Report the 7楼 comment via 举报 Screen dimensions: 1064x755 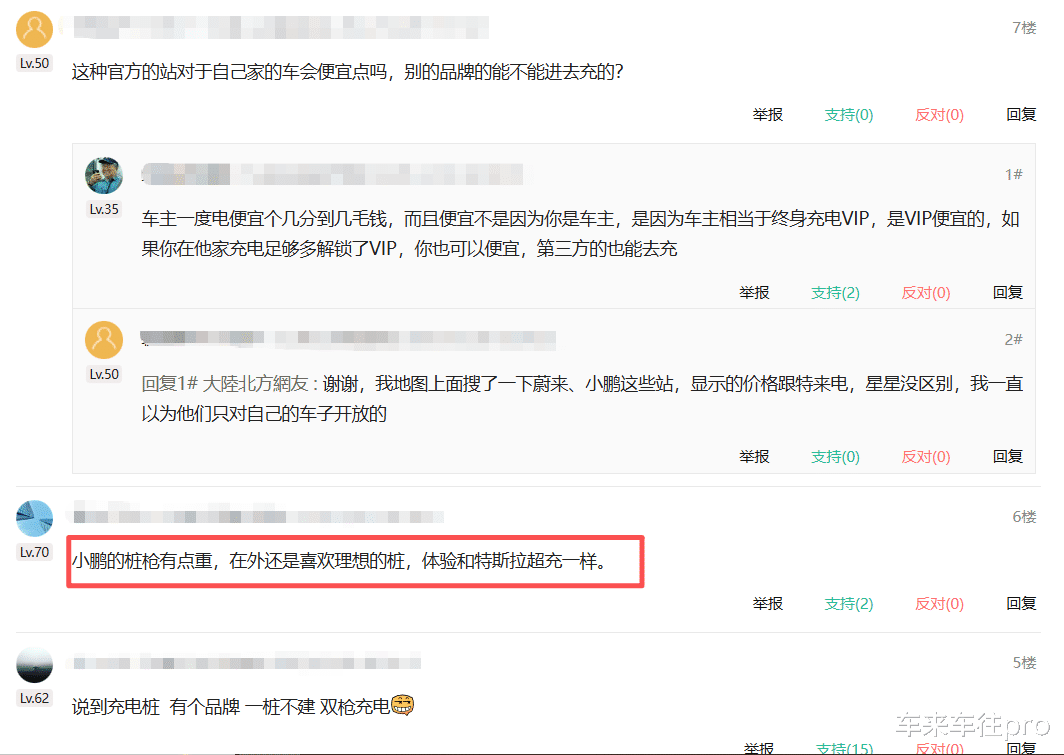767,115
